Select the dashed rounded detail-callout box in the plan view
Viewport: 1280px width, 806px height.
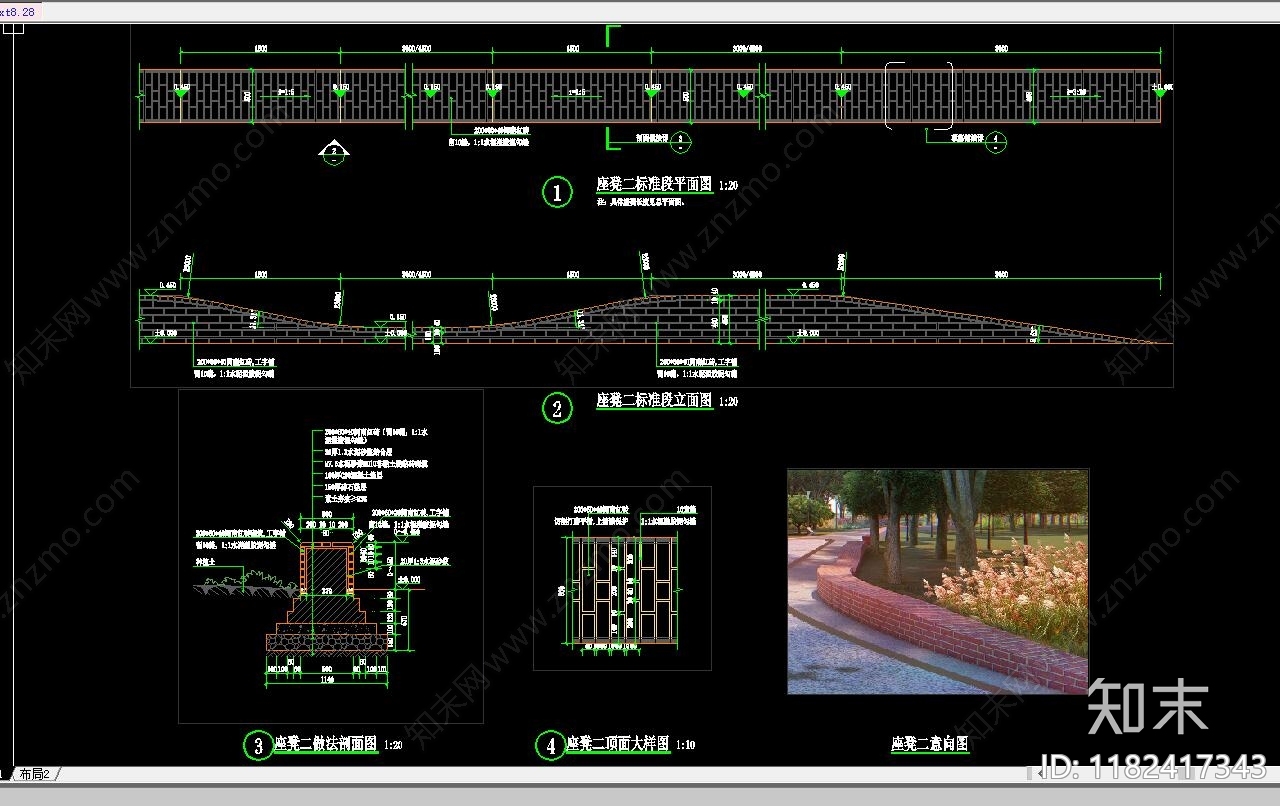coord(919,96)
